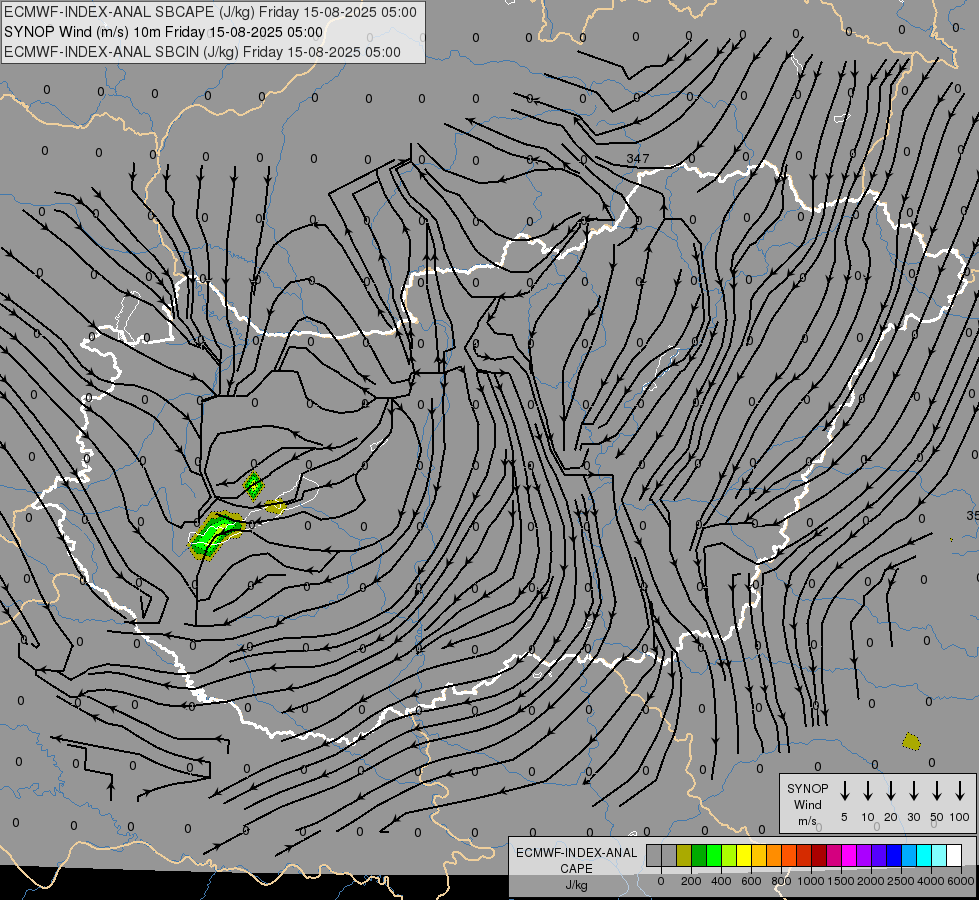
Task: Click the '347' value on the map
Action: coord(637,159)
